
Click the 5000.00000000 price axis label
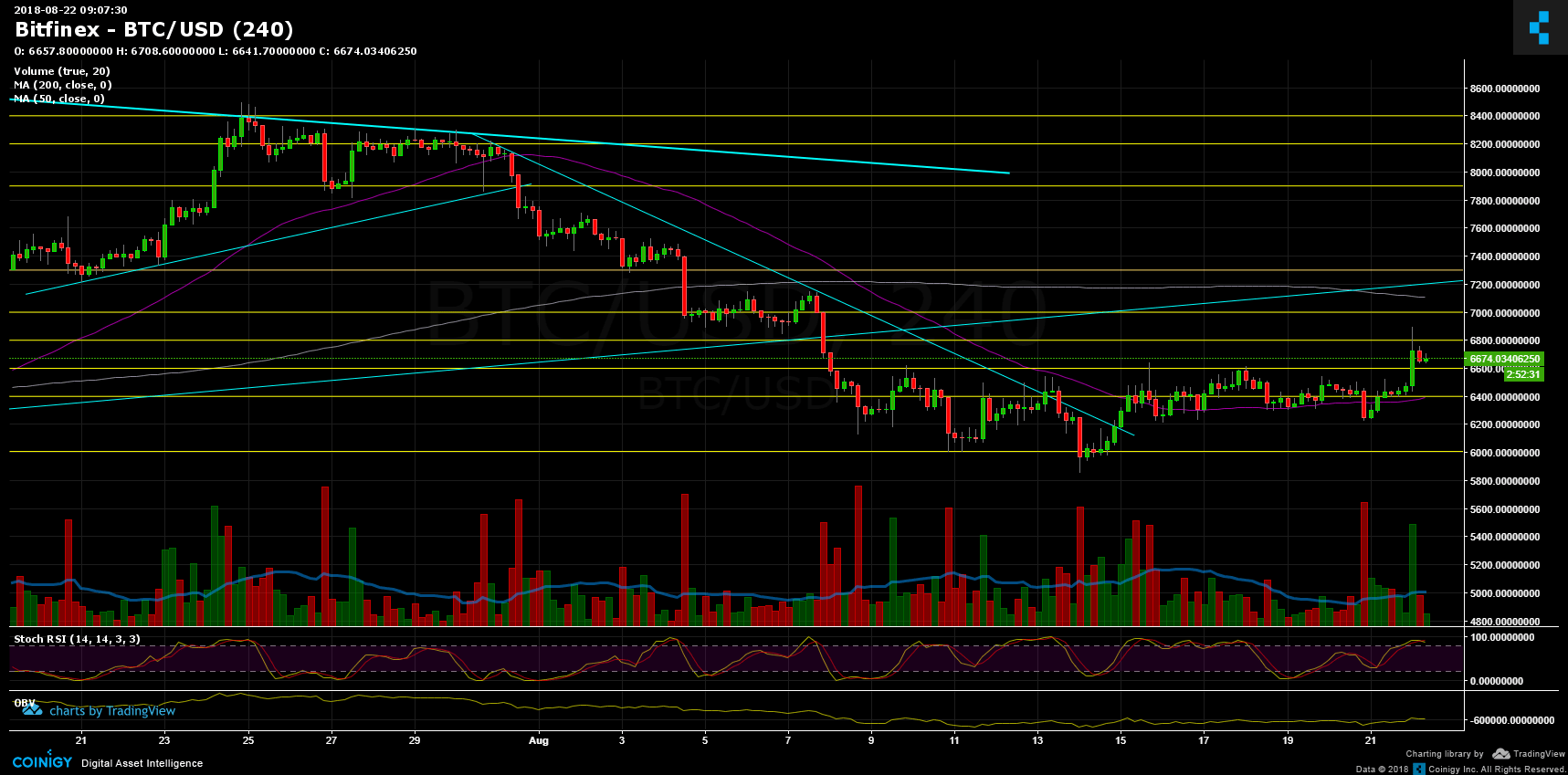(x=1505, y=593)
